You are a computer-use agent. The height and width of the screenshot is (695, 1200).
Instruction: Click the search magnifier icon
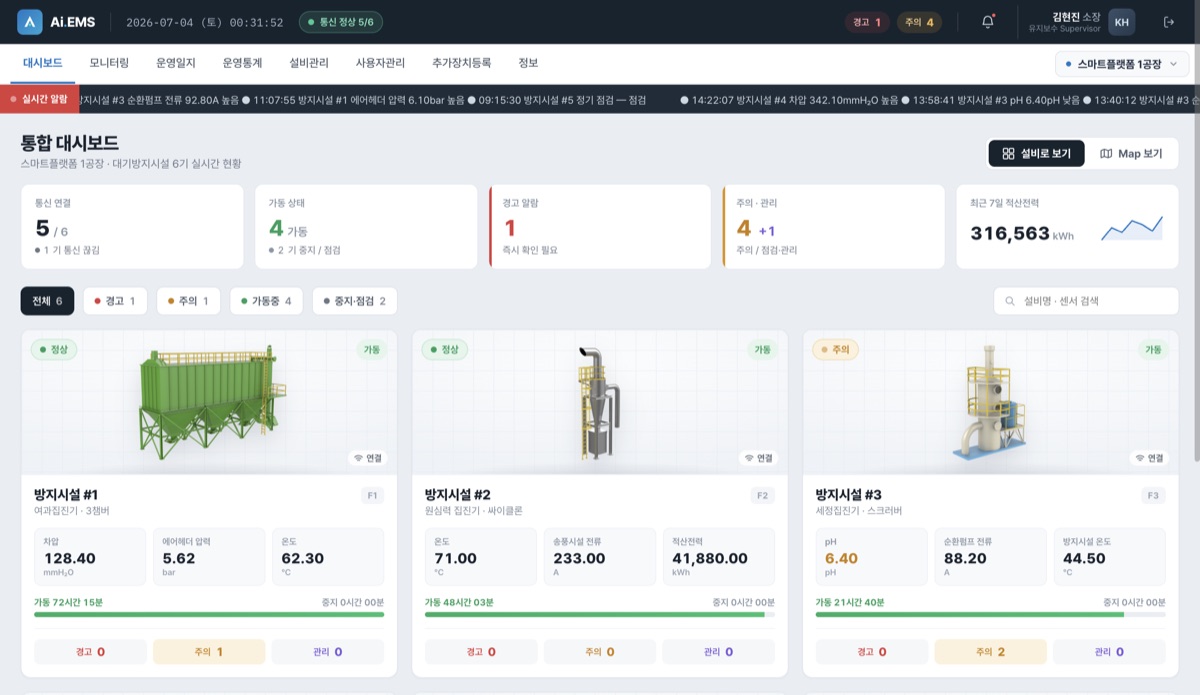[x=1010, y=301]
